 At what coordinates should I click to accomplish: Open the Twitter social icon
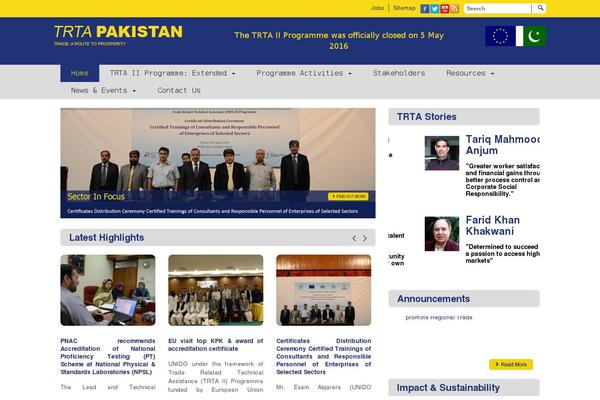434,8
